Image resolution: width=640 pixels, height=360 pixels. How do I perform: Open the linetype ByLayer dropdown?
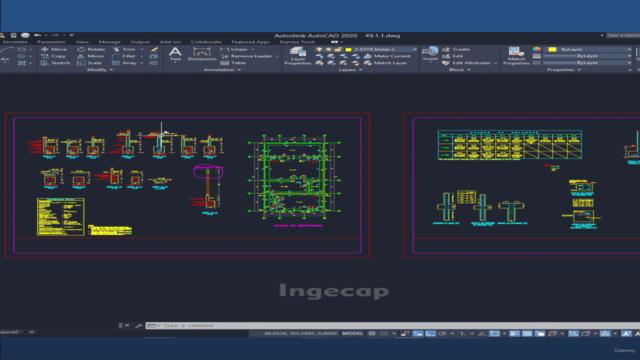[x=587, y=63]
